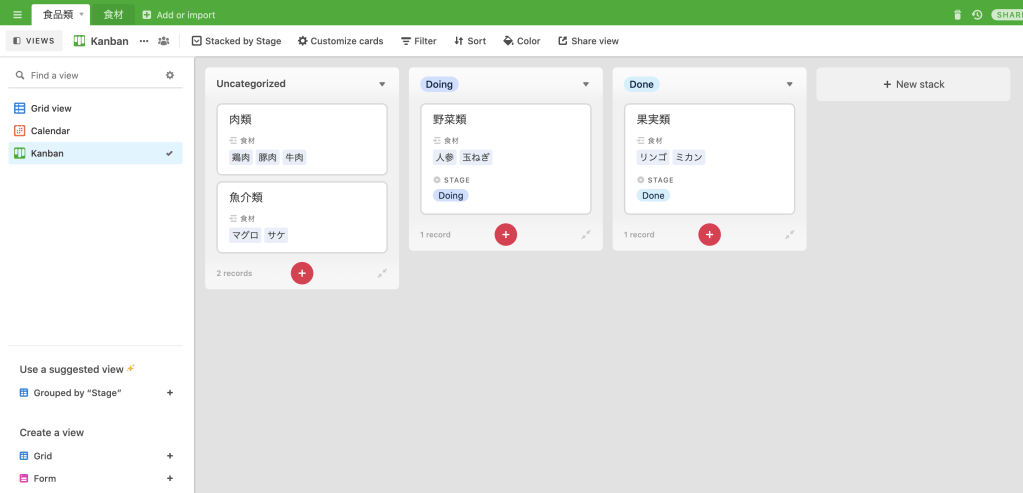The image size is (1023, 493).
Task: Open the revision history clock icon
Action: pos(977,15)
